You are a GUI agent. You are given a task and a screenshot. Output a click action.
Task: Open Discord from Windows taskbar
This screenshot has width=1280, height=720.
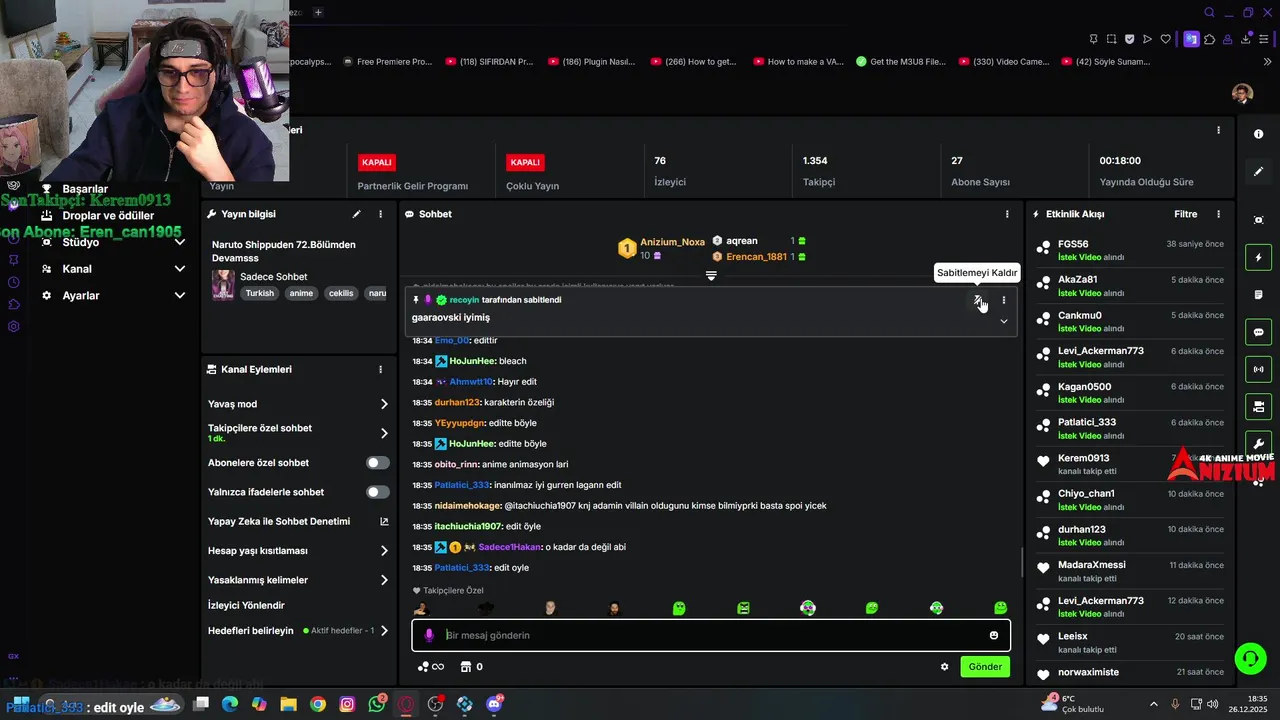click(x=494, y=704)
